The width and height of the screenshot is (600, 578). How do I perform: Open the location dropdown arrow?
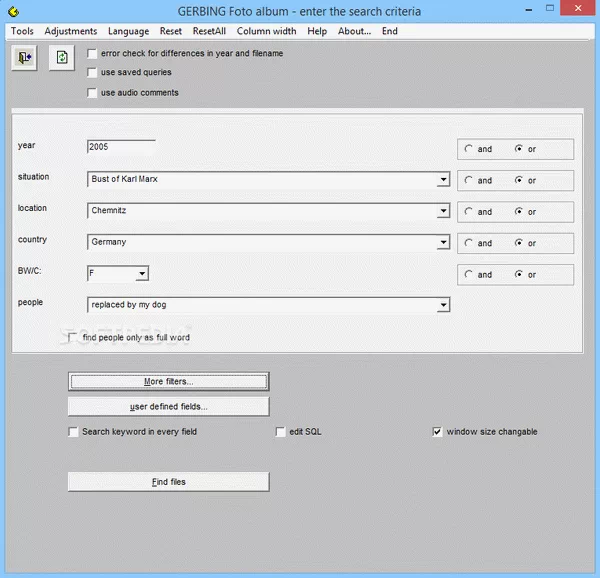tap(443, 212)
